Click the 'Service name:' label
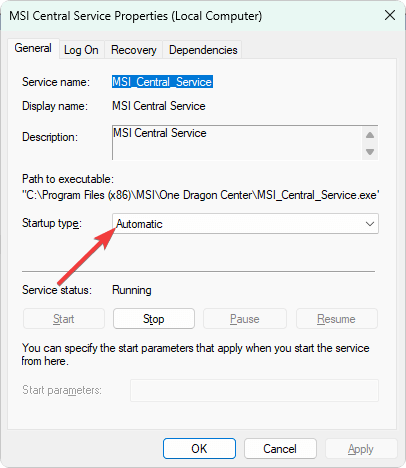The height and width of the screenshot is (468, 406). [x=56, y=82]
